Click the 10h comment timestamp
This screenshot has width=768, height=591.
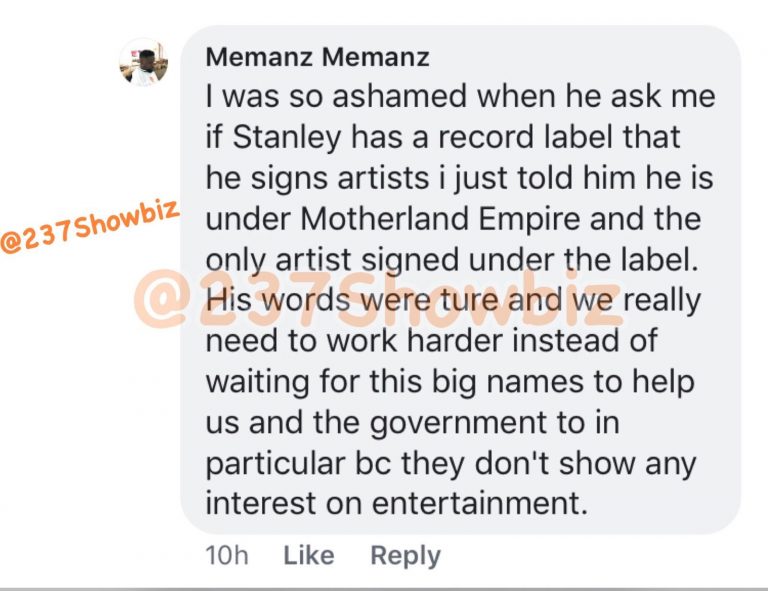click(226, 555)
